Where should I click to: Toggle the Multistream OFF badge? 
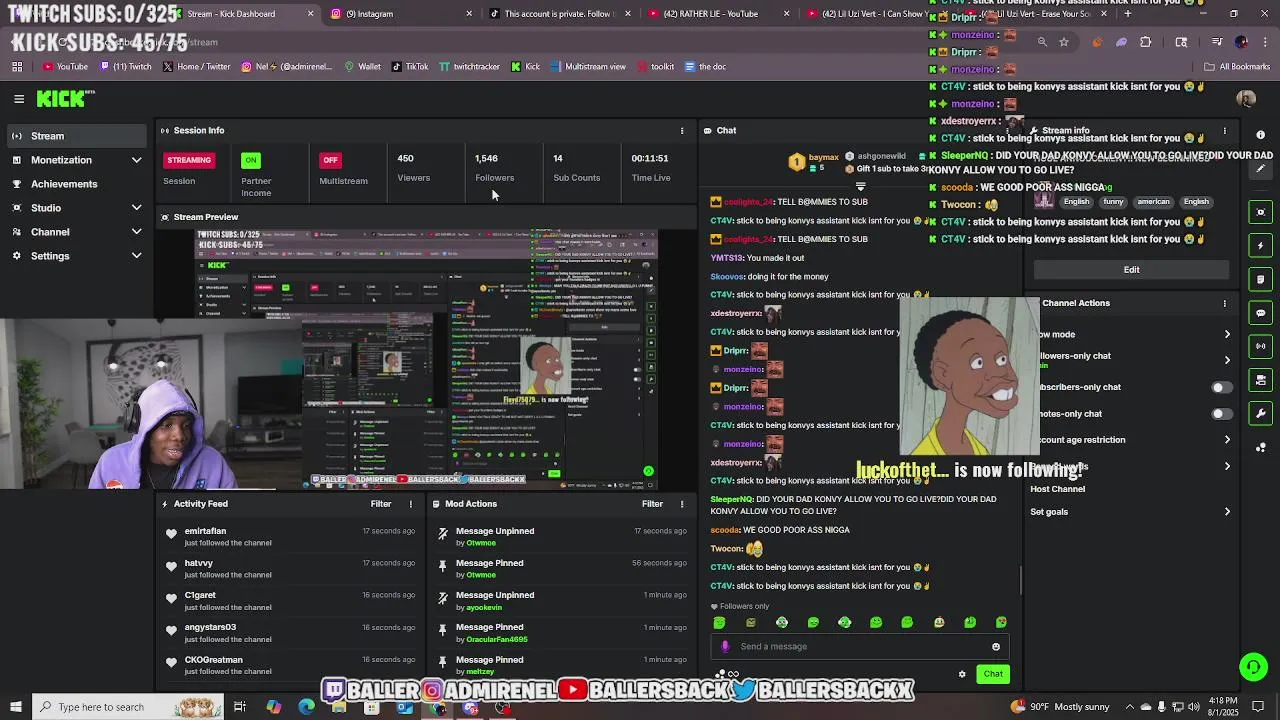(x=330, y=160)
